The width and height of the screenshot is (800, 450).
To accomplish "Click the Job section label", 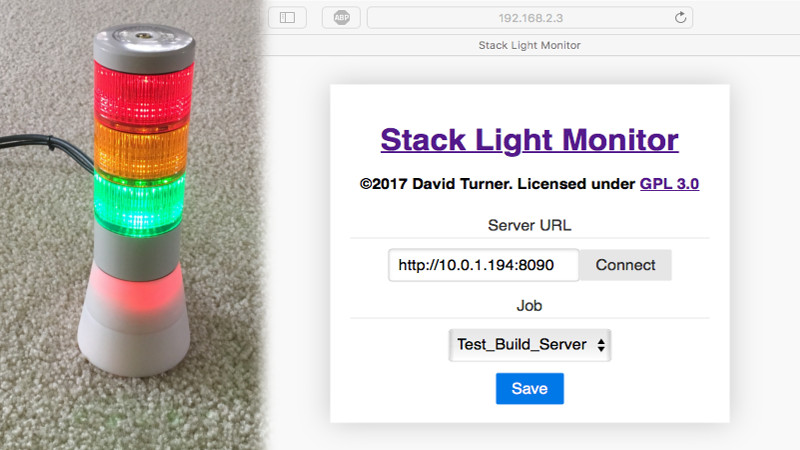I will 529,305.
